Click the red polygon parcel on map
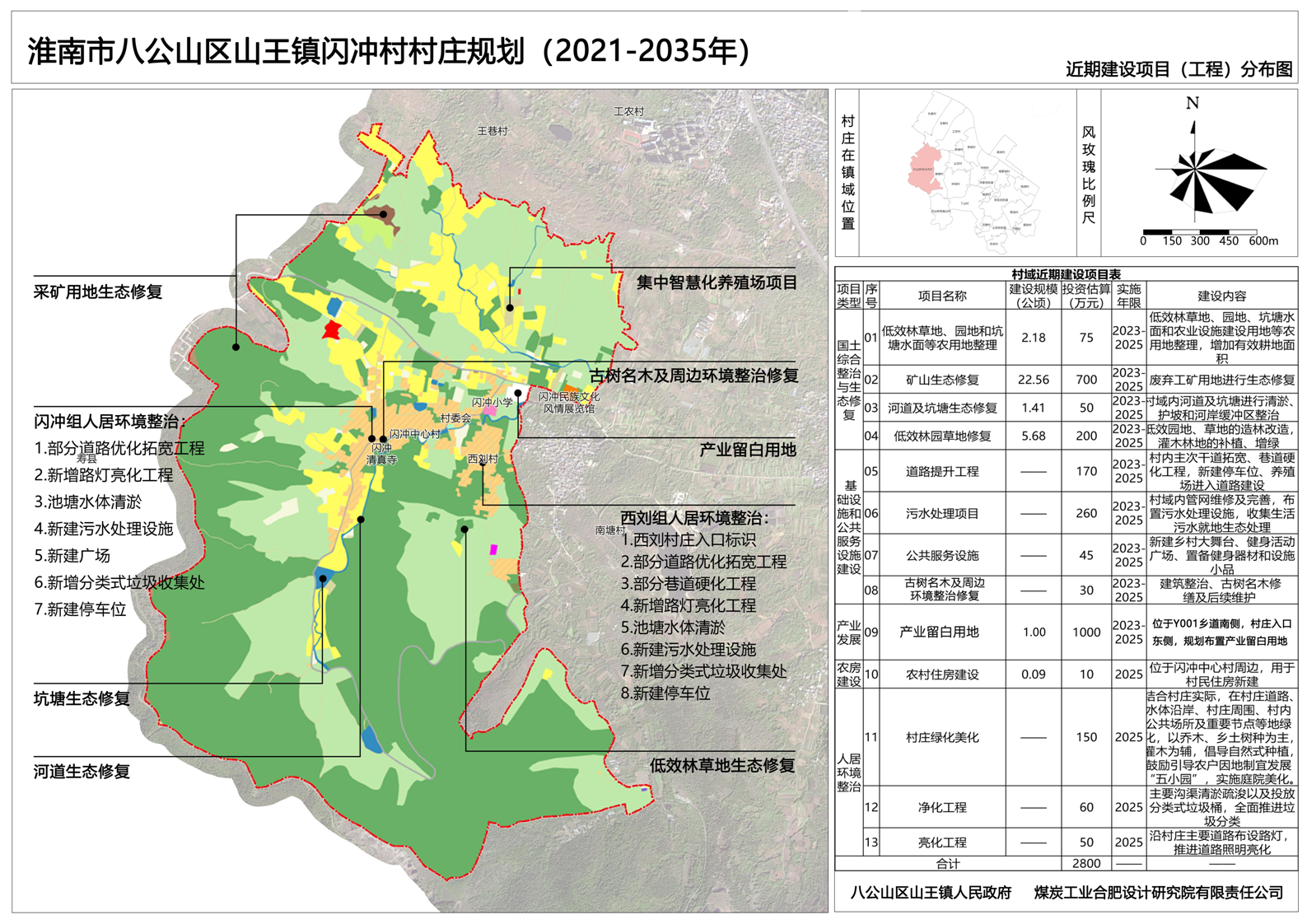The height and width of the screenshot is (924, 1307). coord(332,329)
